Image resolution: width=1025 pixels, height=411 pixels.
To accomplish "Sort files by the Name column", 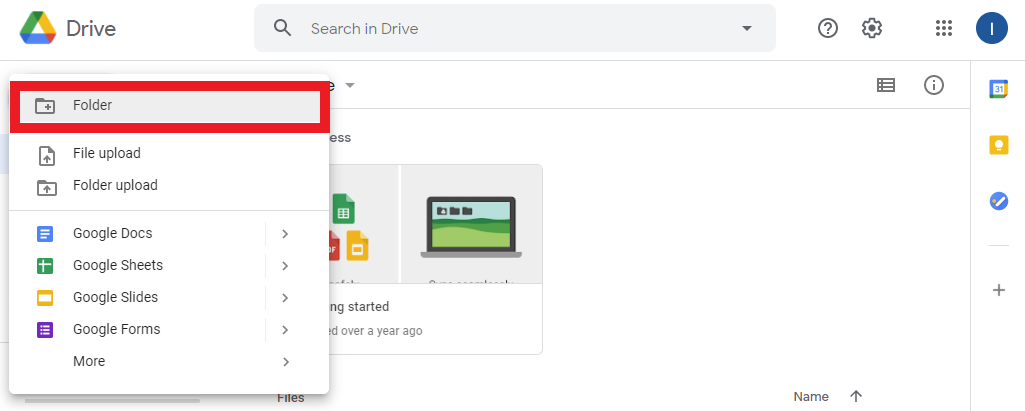I will [811, 396].
